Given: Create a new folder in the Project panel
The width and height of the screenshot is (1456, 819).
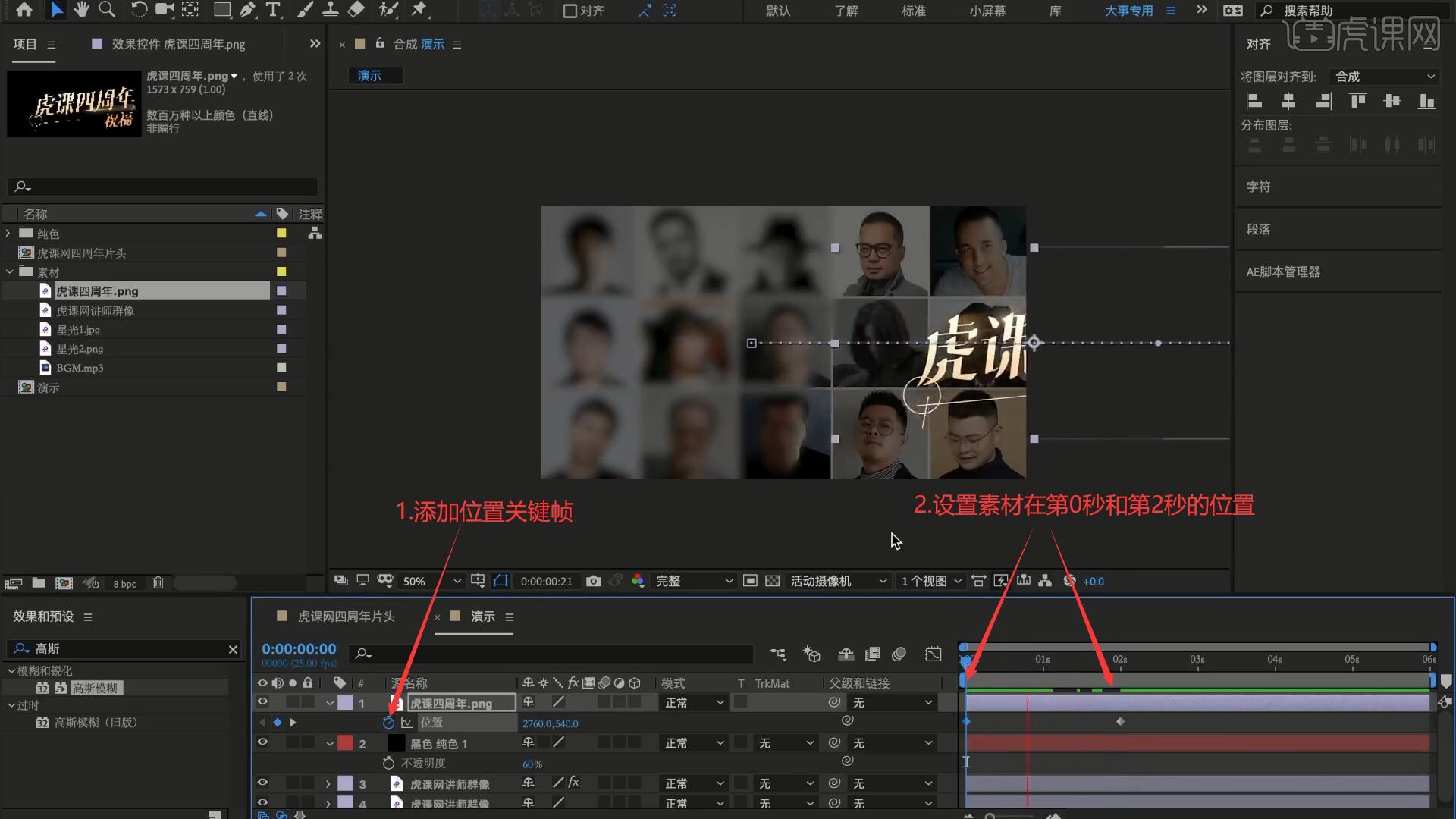Looking at the screenshot, I should 39,583.
